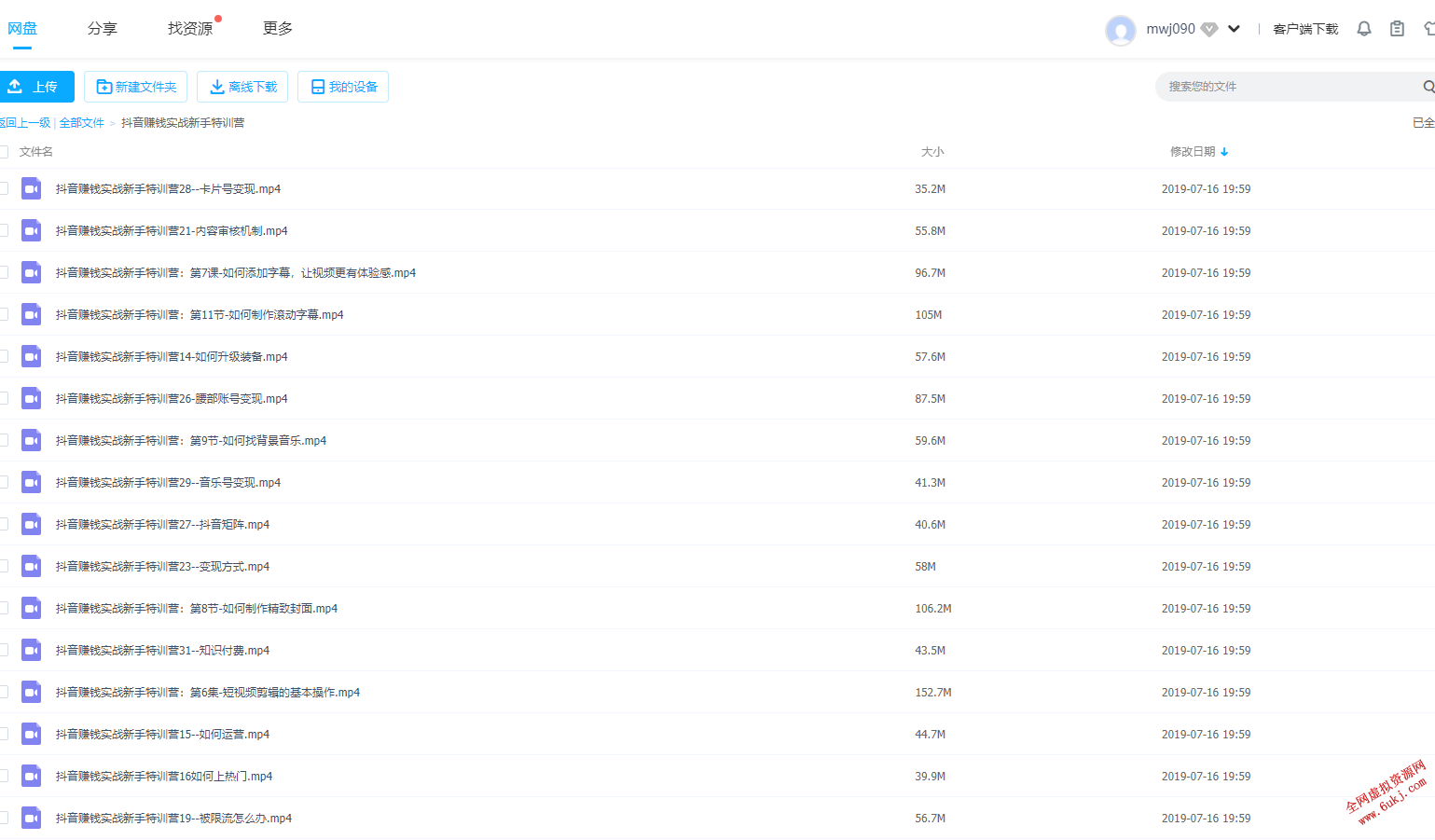Sort by the 文件名 column header
The height and width of the screenshot is (840, 1435).
click(x=36, y=152)
